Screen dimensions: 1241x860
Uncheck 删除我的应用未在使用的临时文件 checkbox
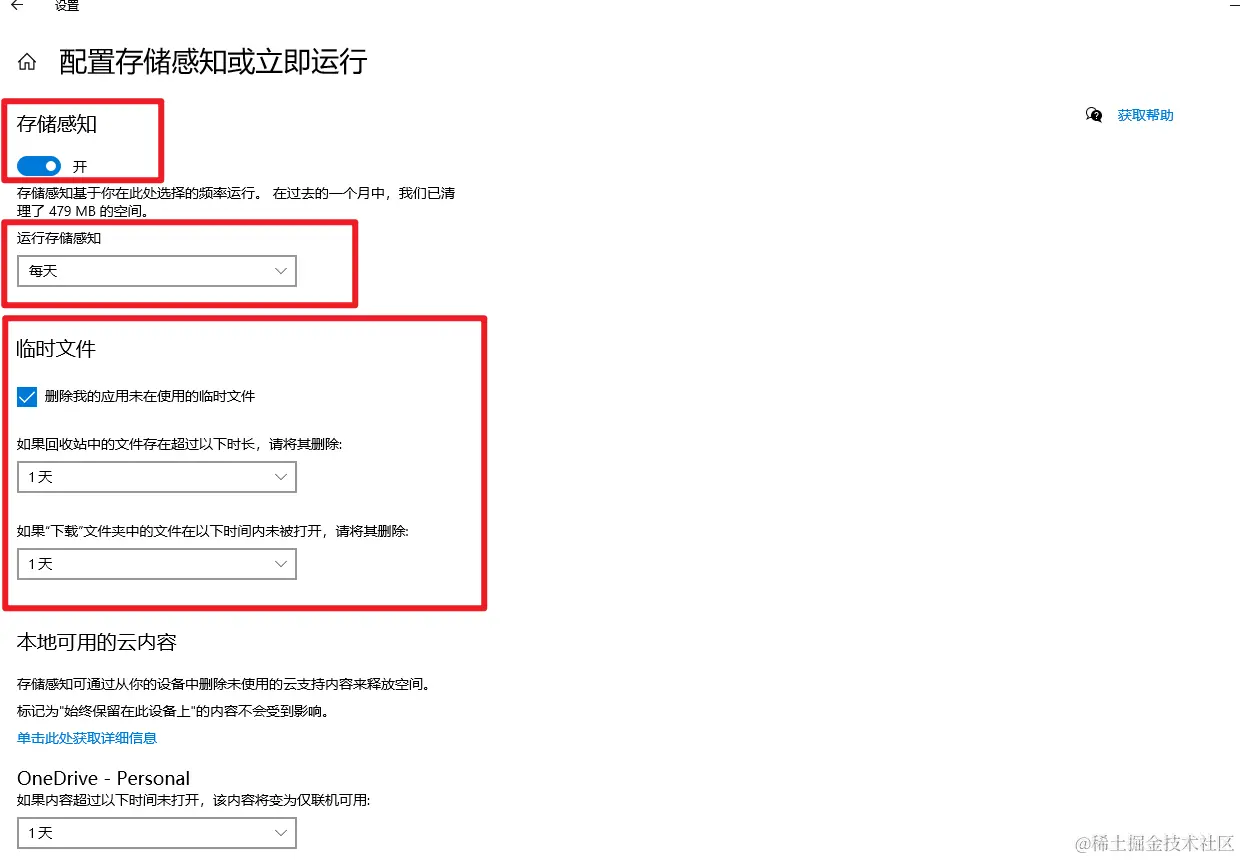point(27,397)
